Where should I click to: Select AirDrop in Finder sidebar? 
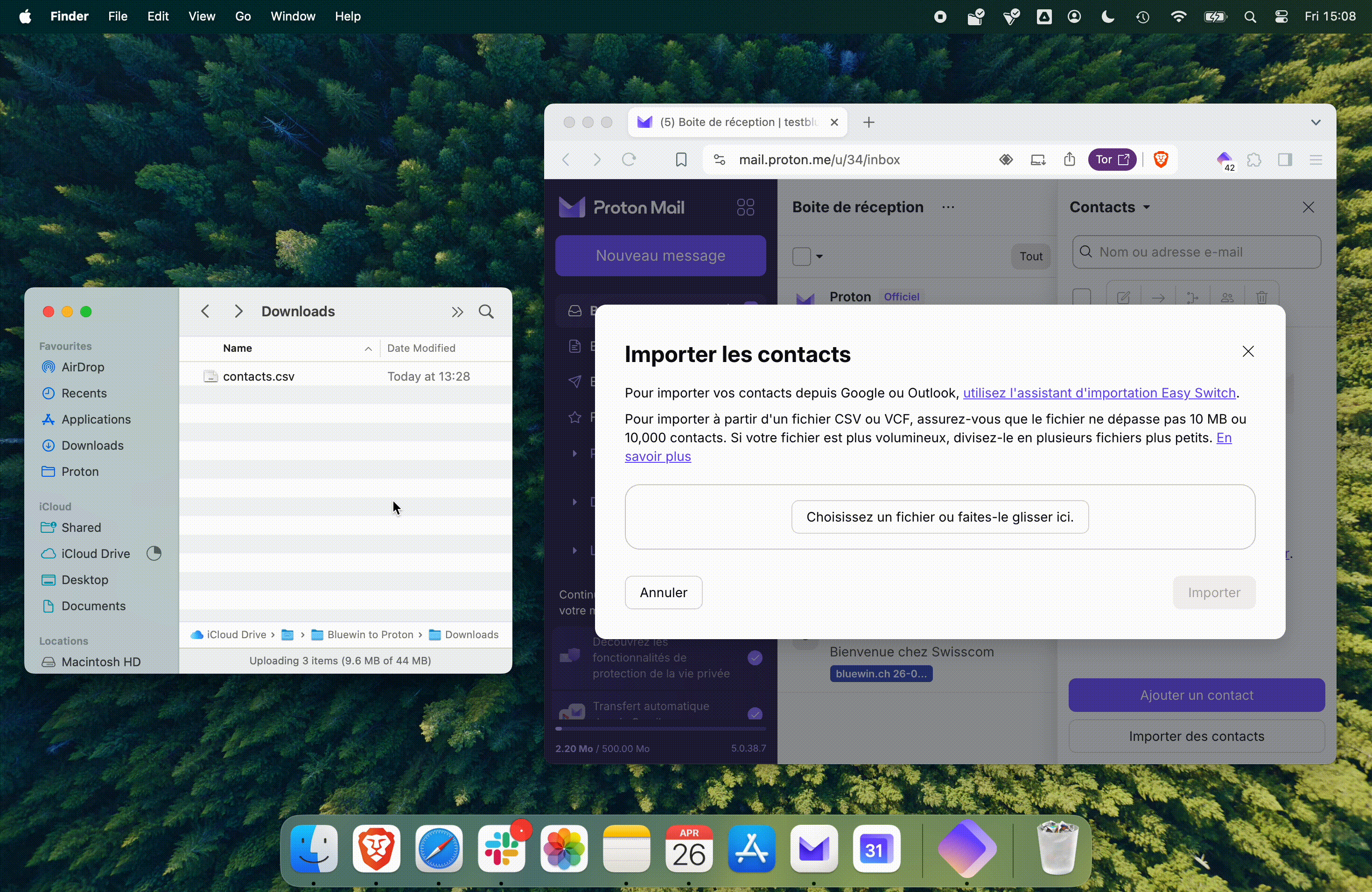(83, 367)
